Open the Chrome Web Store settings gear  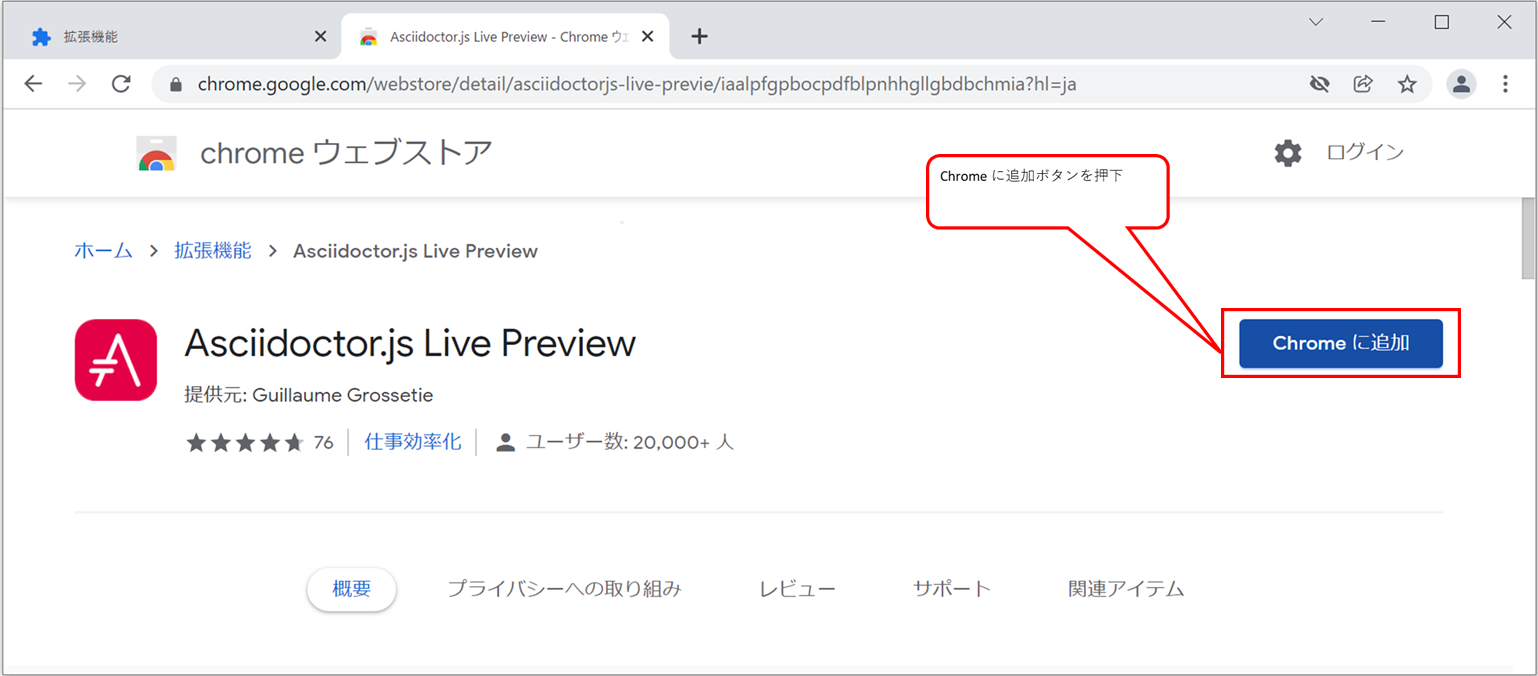(1287, 152)
